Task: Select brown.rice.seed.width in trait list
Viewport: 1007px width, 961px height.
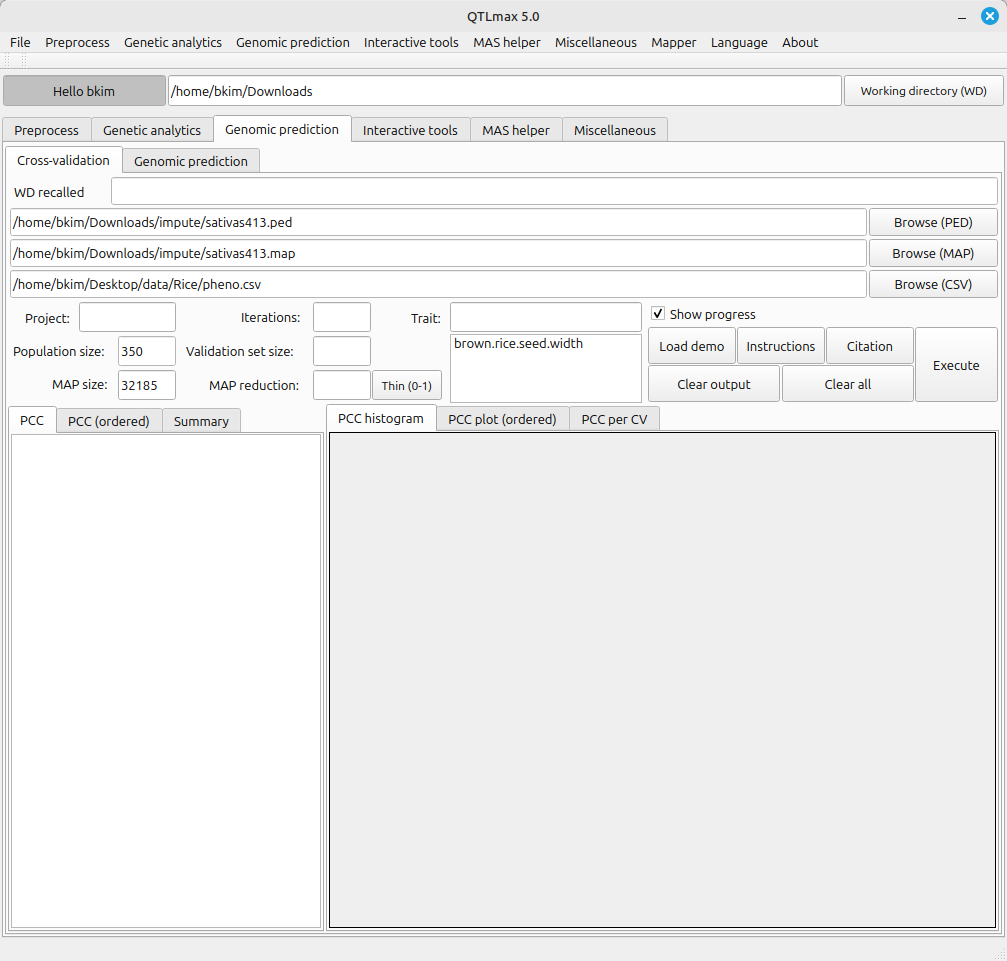Action: point(518,343)
